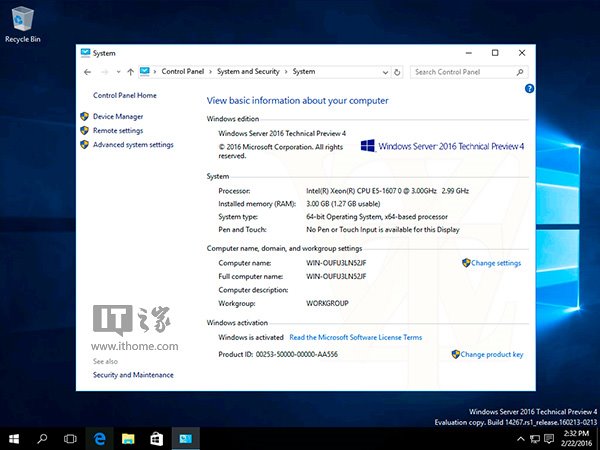Open Device Manager link

(118, 116)
